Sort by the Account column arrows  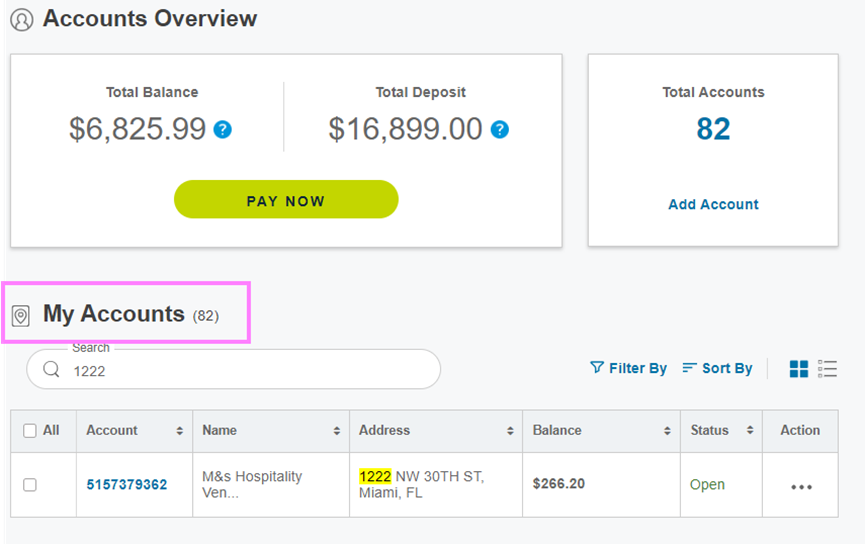click(x=179, y=431)
